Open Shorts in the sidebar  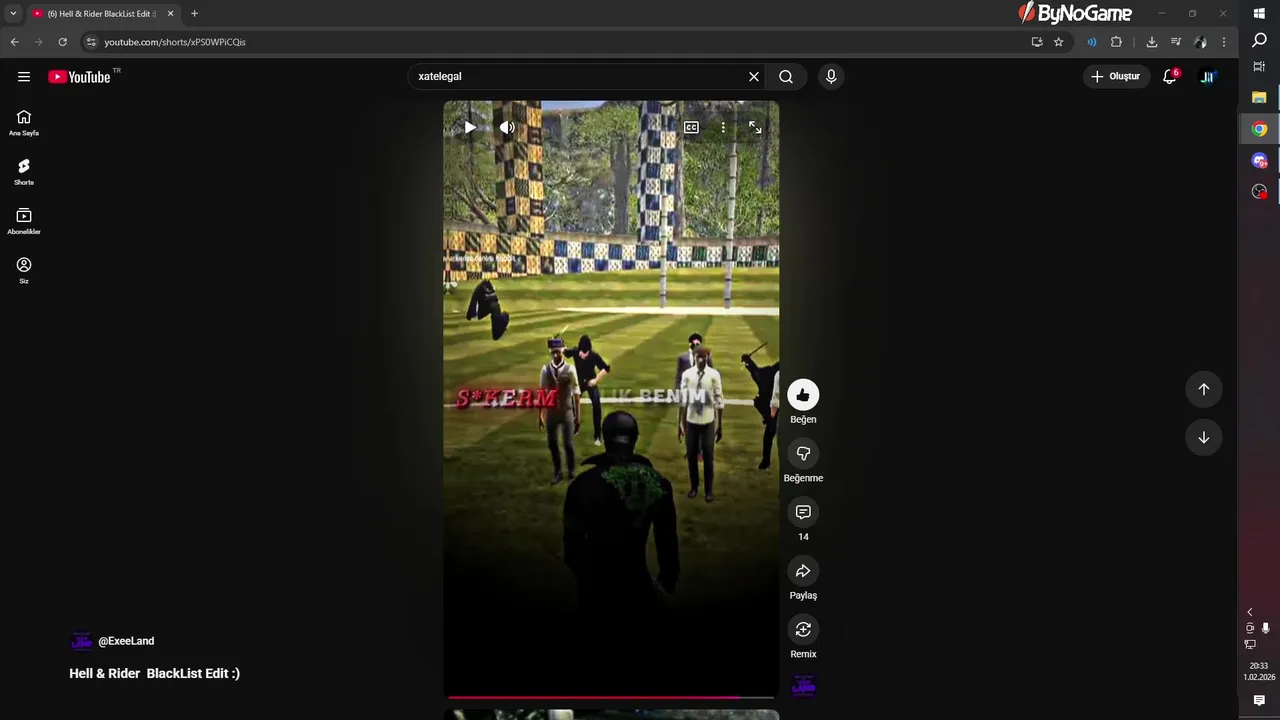click(24, 172)
